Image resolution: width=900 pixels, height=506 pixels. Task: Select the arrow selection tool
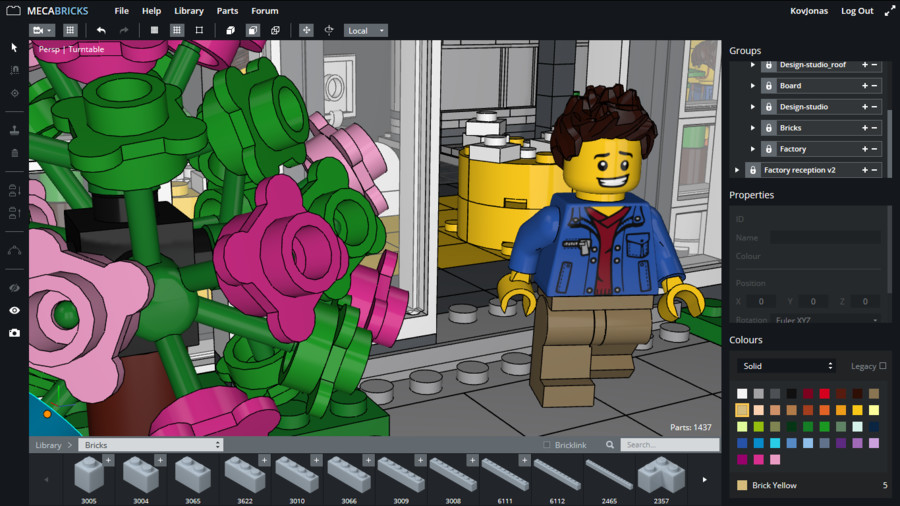(14, 48)
